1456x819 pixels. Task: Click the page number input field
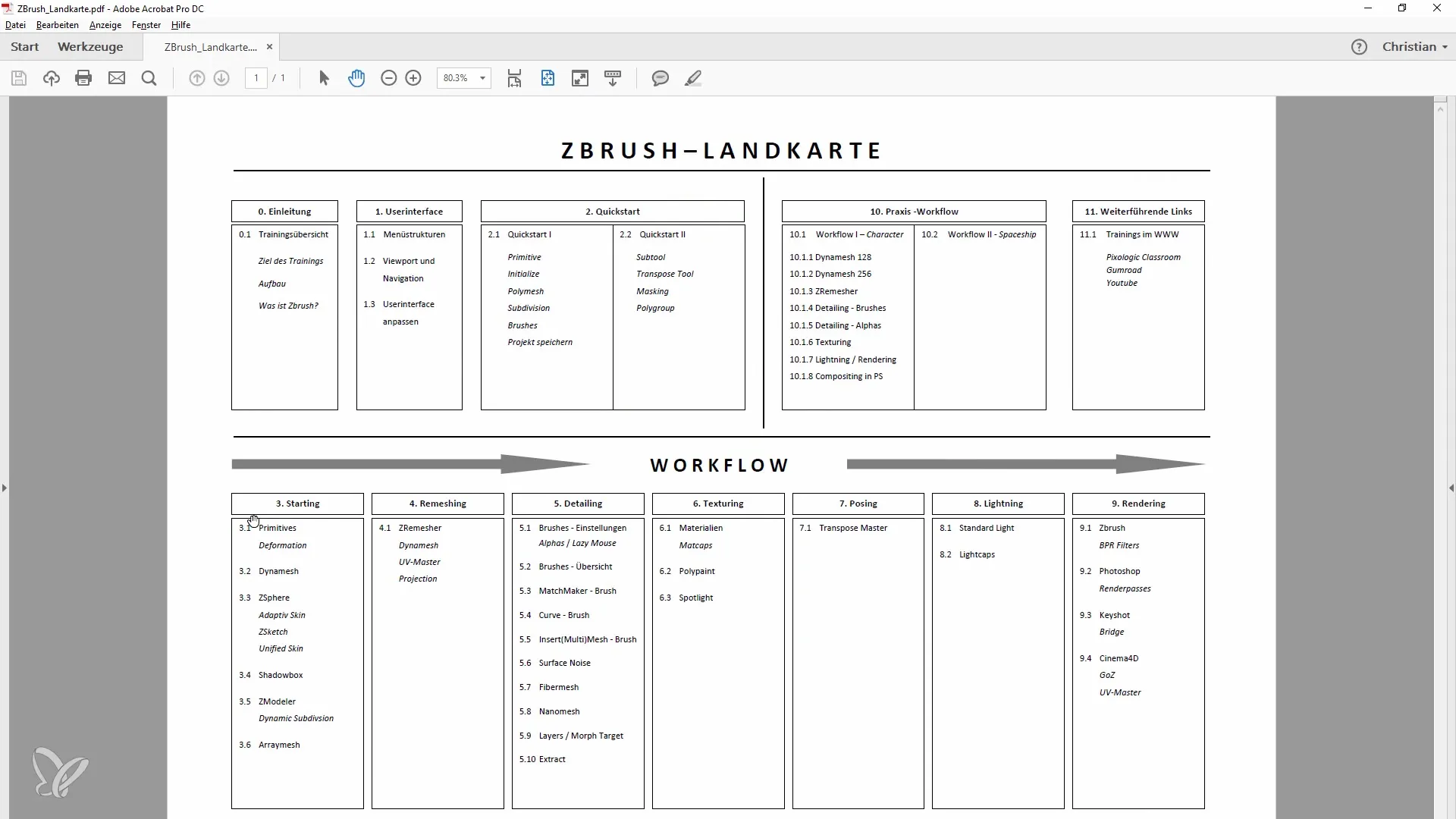[x=258, y=78]
